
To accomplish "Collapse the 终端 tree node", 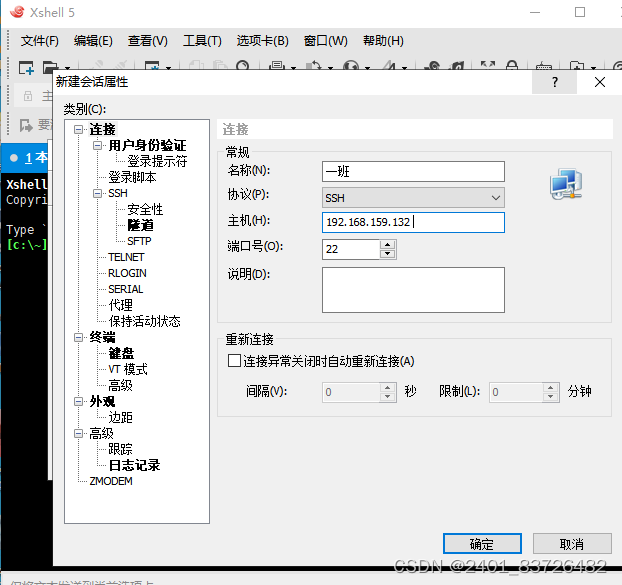I will pos(79,338).
